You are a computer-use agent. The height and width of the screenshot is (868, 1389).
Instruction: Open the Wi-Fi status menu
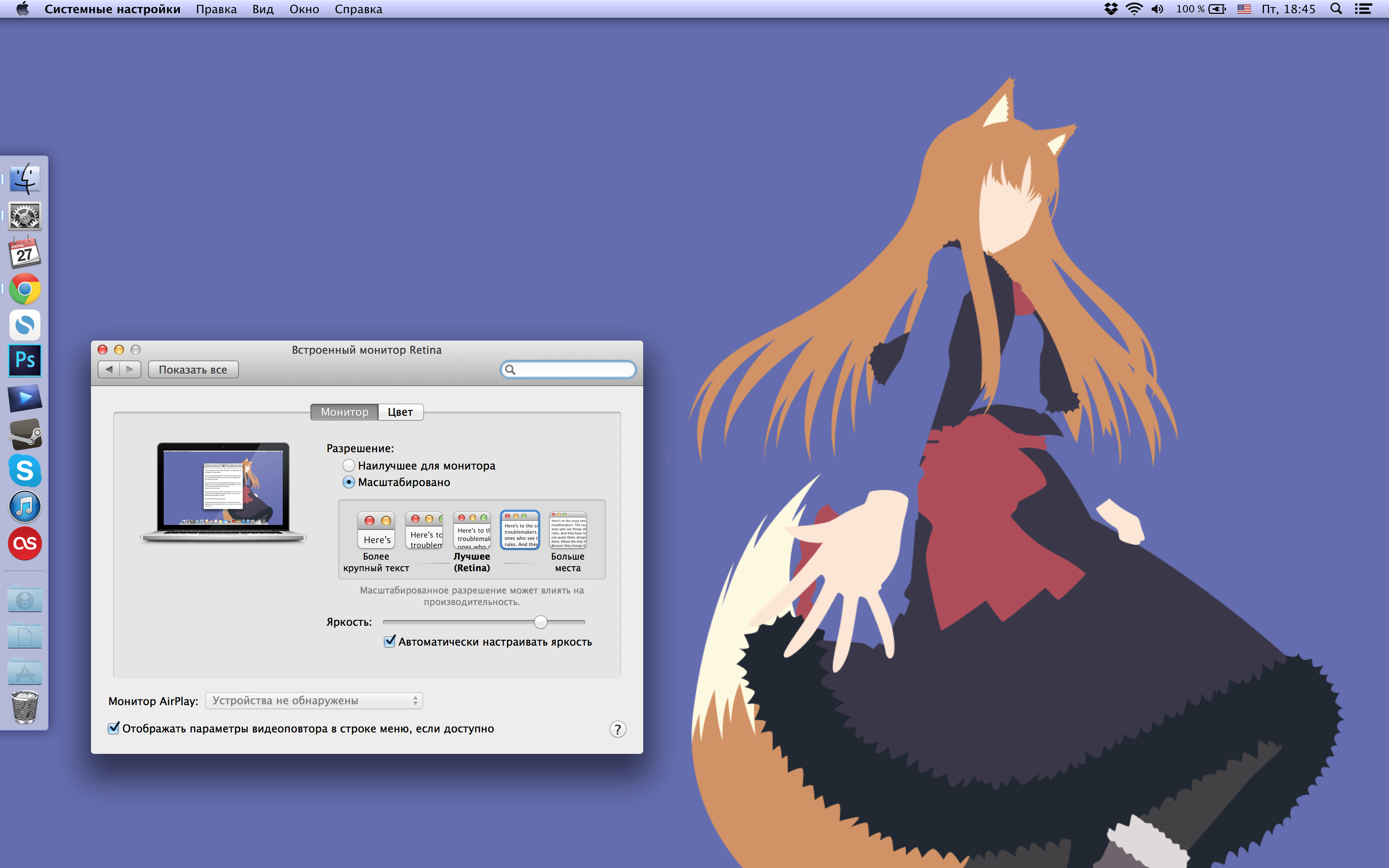(x=1134, y=9)
